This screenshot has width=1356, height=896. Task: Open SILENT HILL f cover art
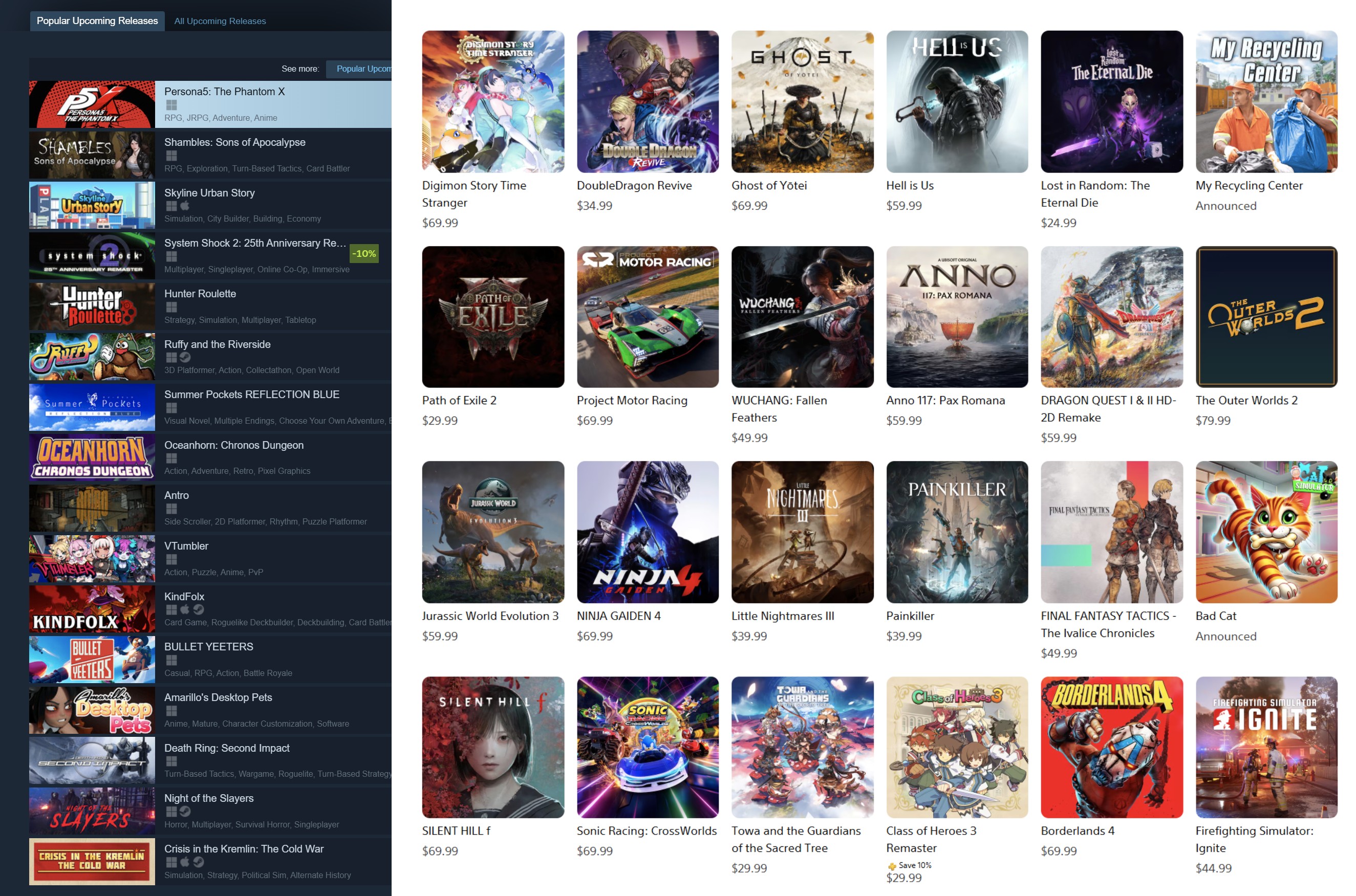(x=493, y=748)
